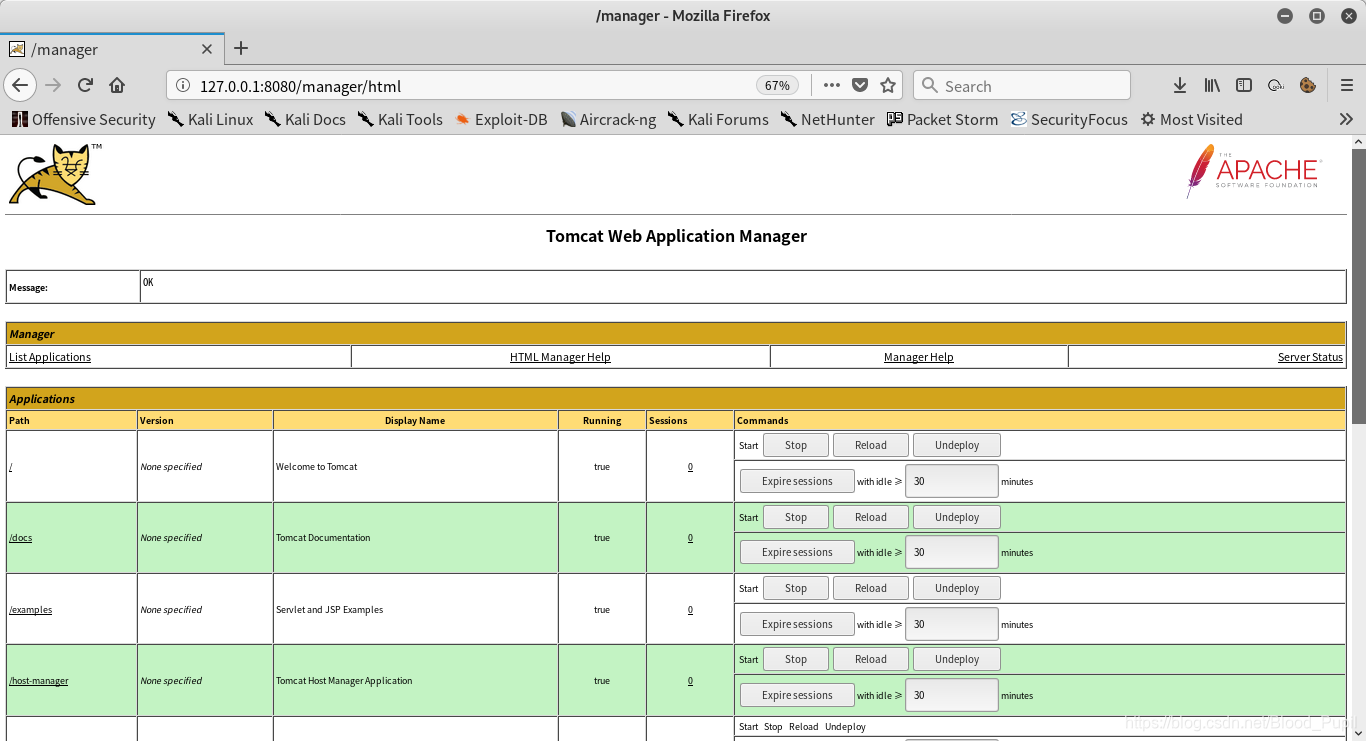The image size is (1366, 741).
Task: Open Packet Storm bookmark
Action: tap(942, 119)
